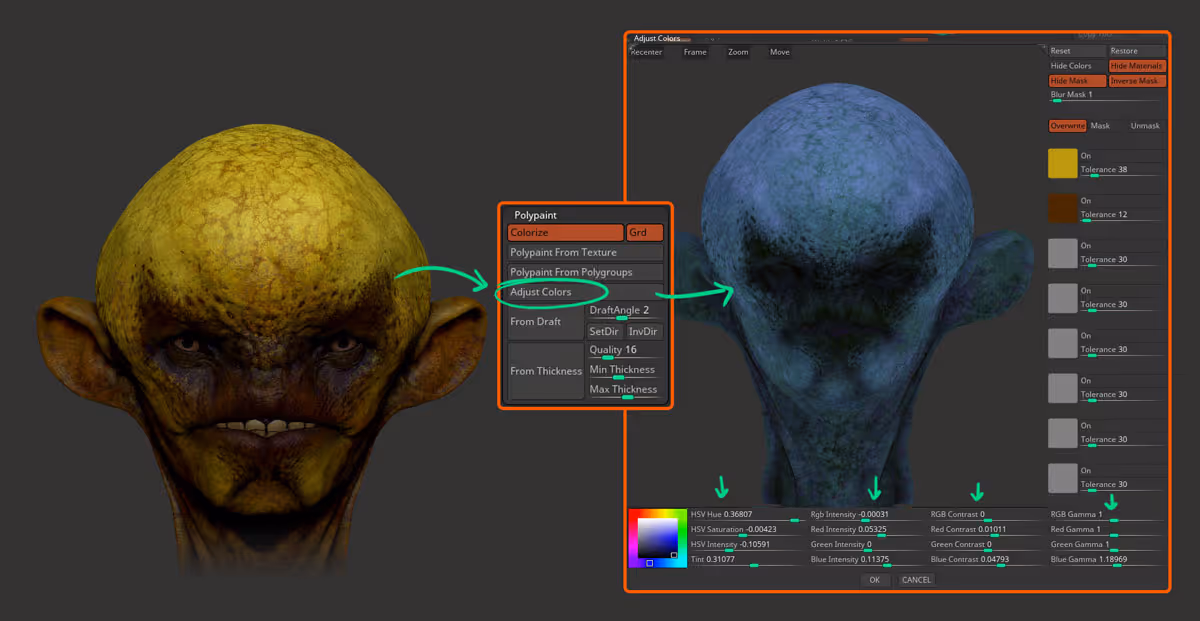Screen dimensions: 1200x621
Task: Select the Unmask mode
Action: [1145, 126]
